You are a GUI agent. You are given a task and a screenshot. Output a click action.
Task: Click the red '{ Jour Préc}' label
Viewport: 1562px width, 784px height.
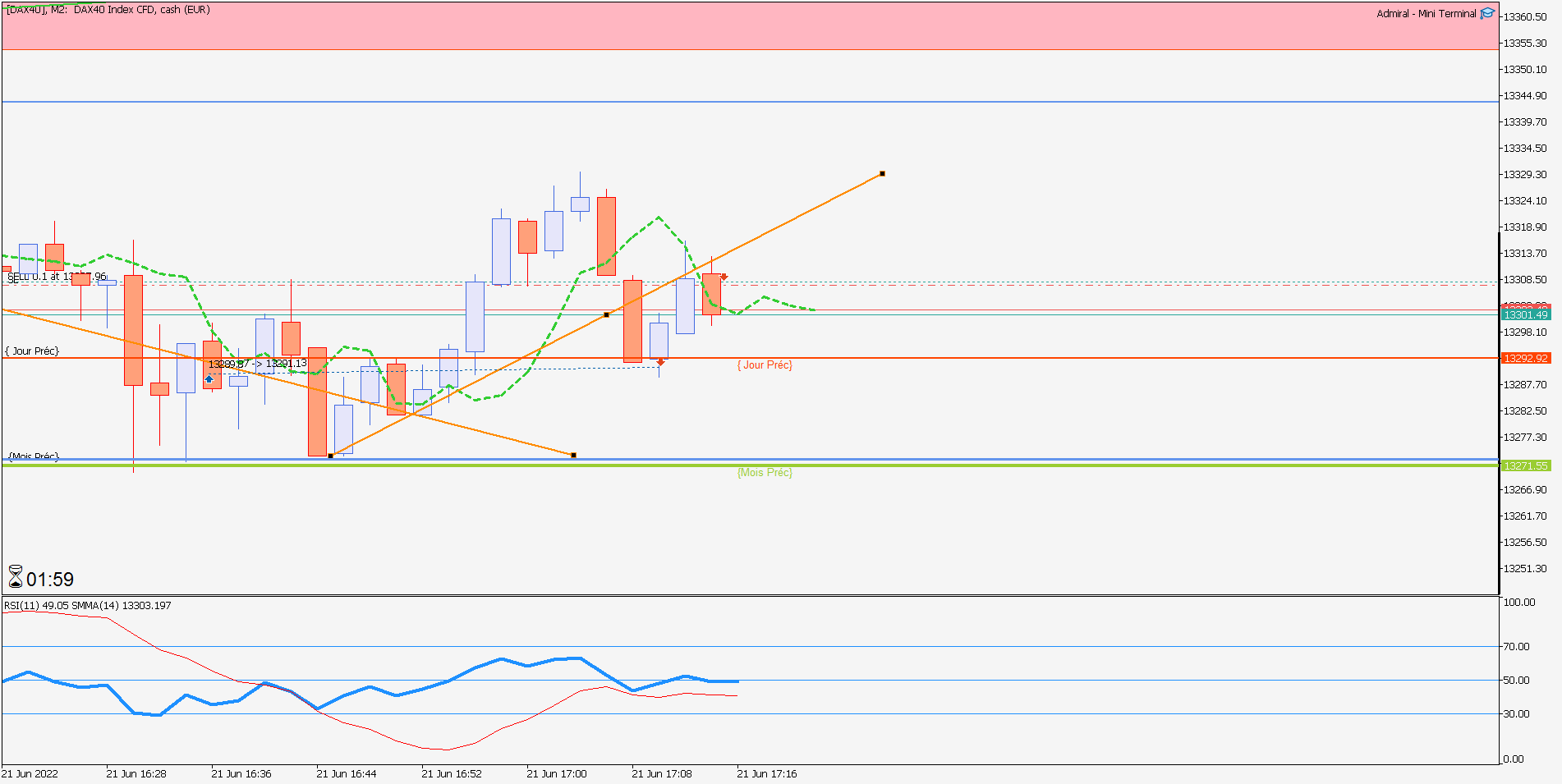(x=765, y=365)
